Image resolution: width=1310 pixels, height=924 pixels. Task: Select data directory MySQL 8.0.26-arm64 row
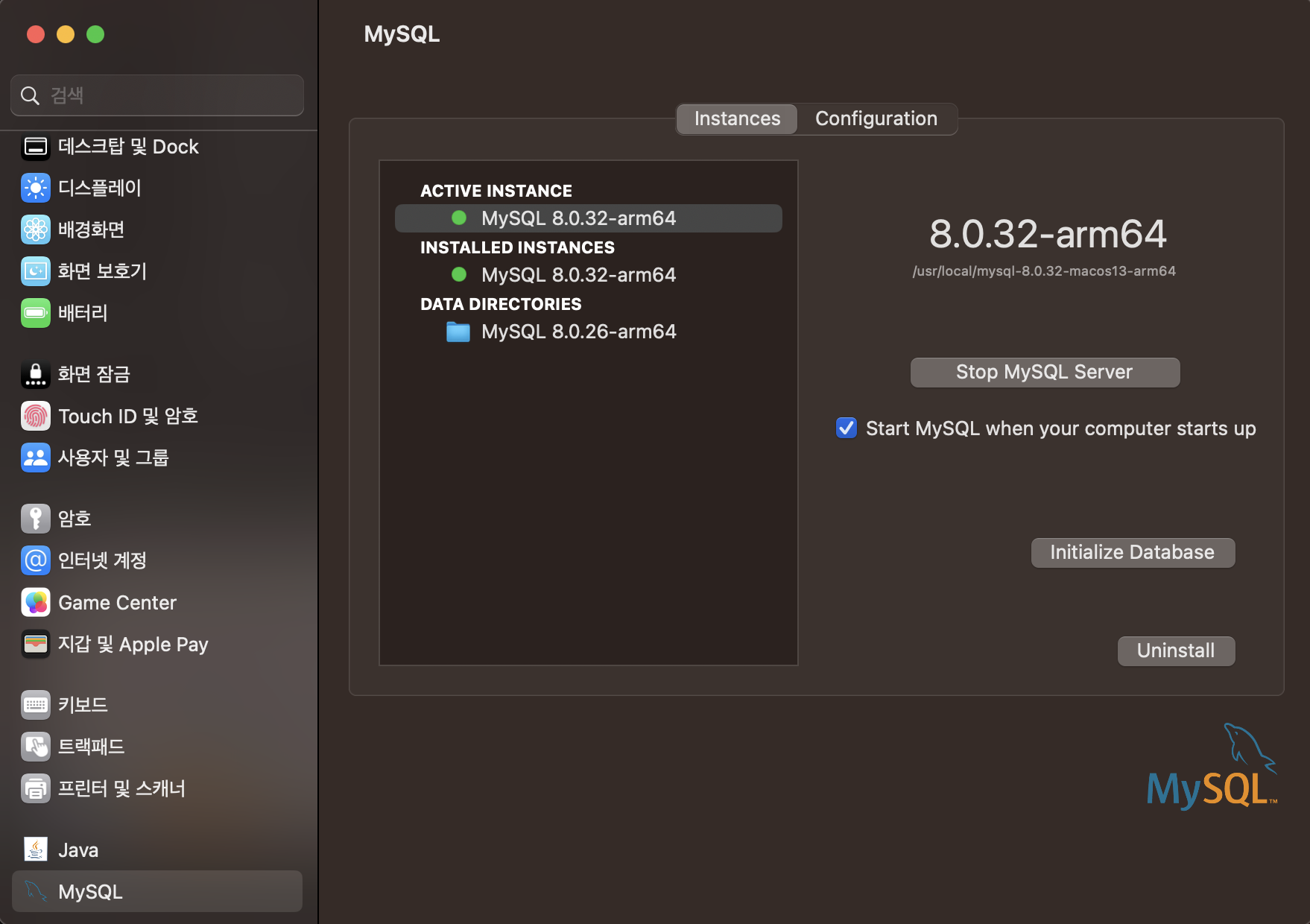[x=589, y=332]
